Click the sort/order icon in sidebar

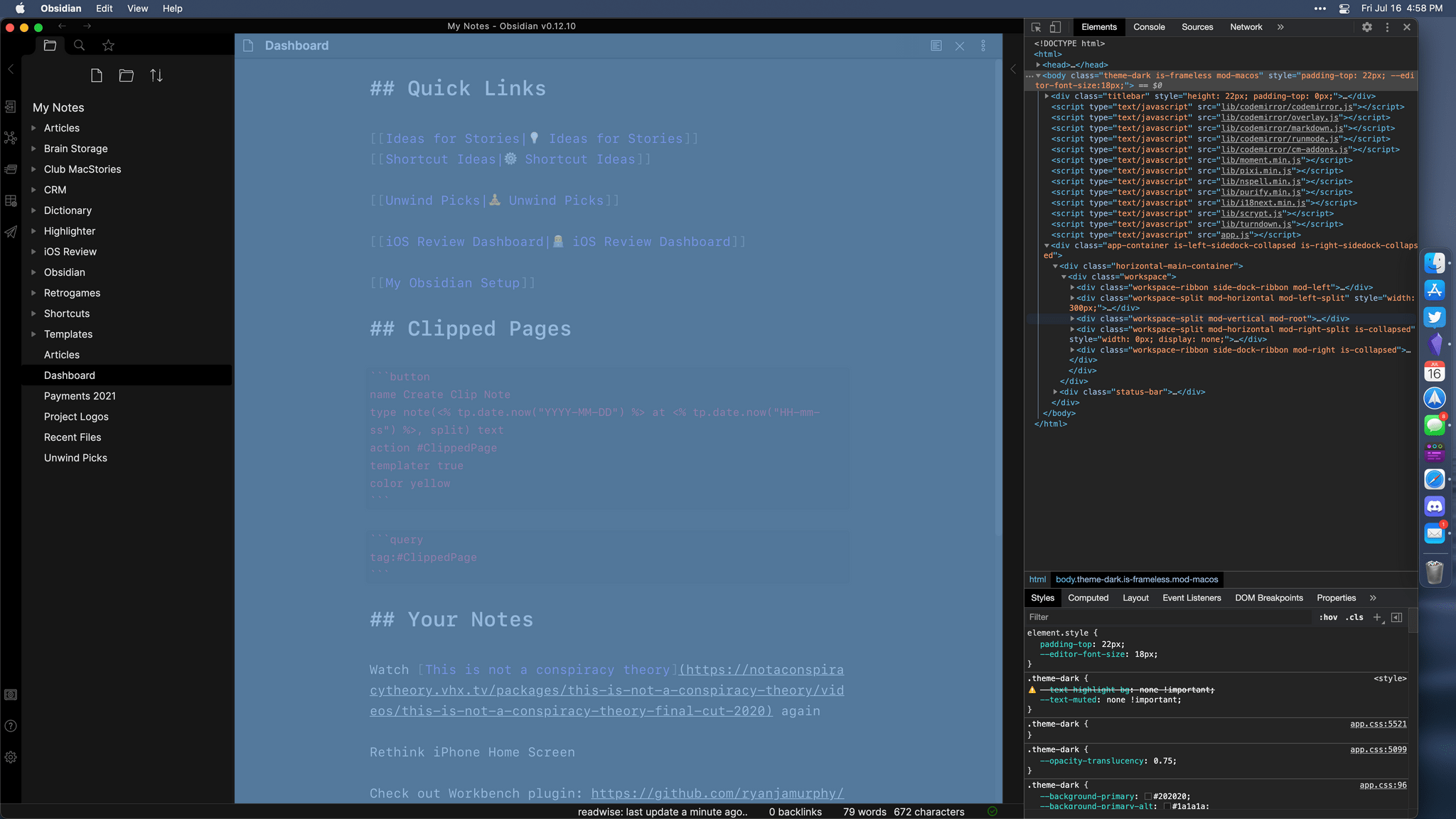click(x=157, y=75)
